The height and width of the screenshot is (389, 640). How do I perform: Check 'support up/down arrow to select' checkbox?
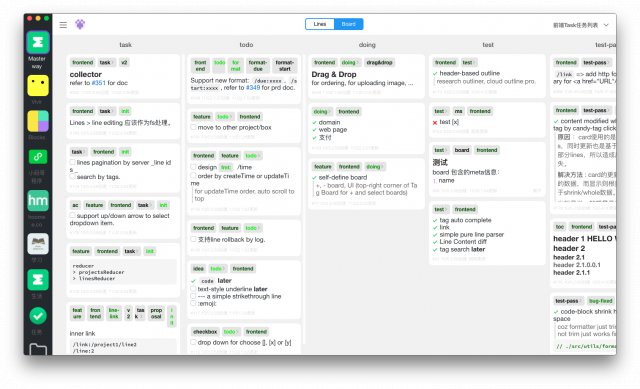point(73,215)
